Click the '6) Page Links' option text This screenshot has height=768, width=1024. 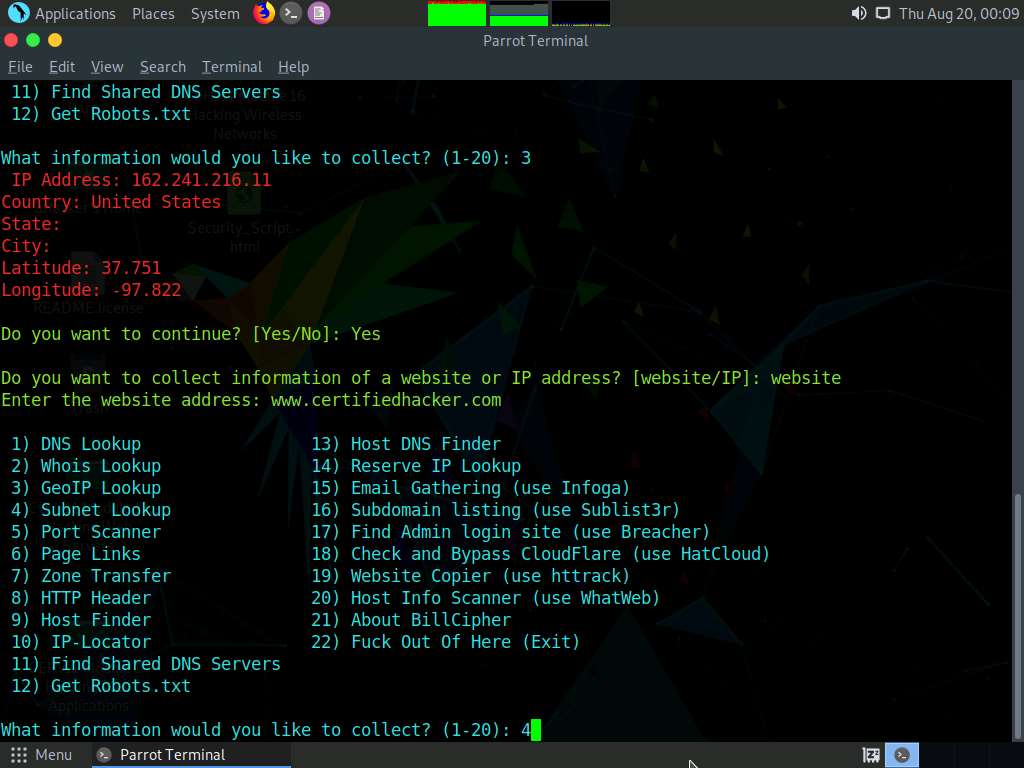pos(76,554)
